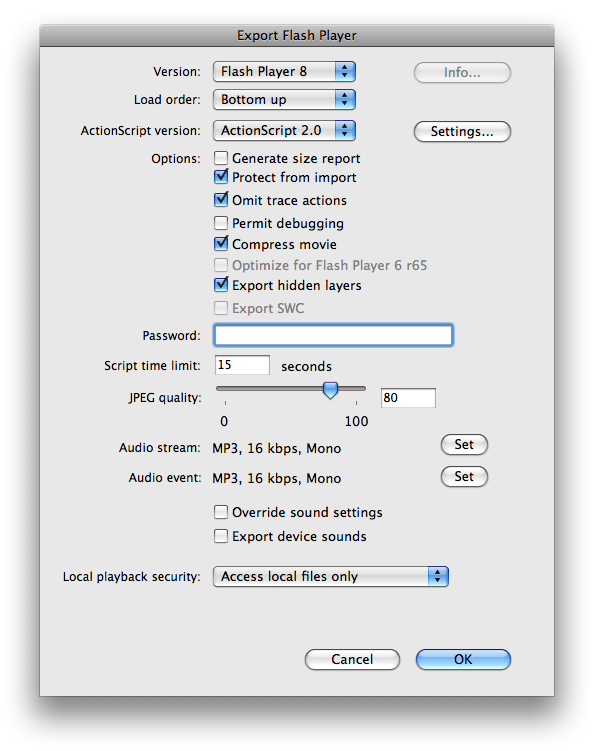594x751 pixels.
Task: Click the Script time limit field
Action: (242, 365)
